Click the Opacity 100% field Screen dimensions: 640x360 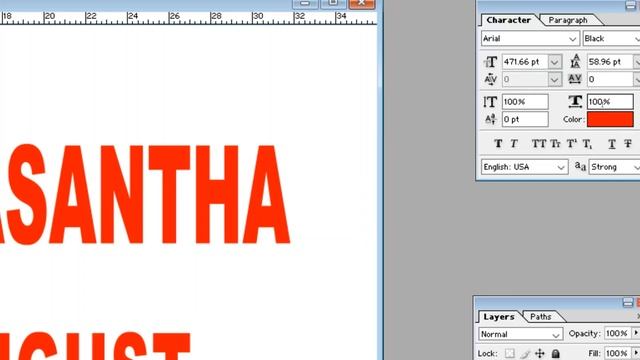[617, 333]
